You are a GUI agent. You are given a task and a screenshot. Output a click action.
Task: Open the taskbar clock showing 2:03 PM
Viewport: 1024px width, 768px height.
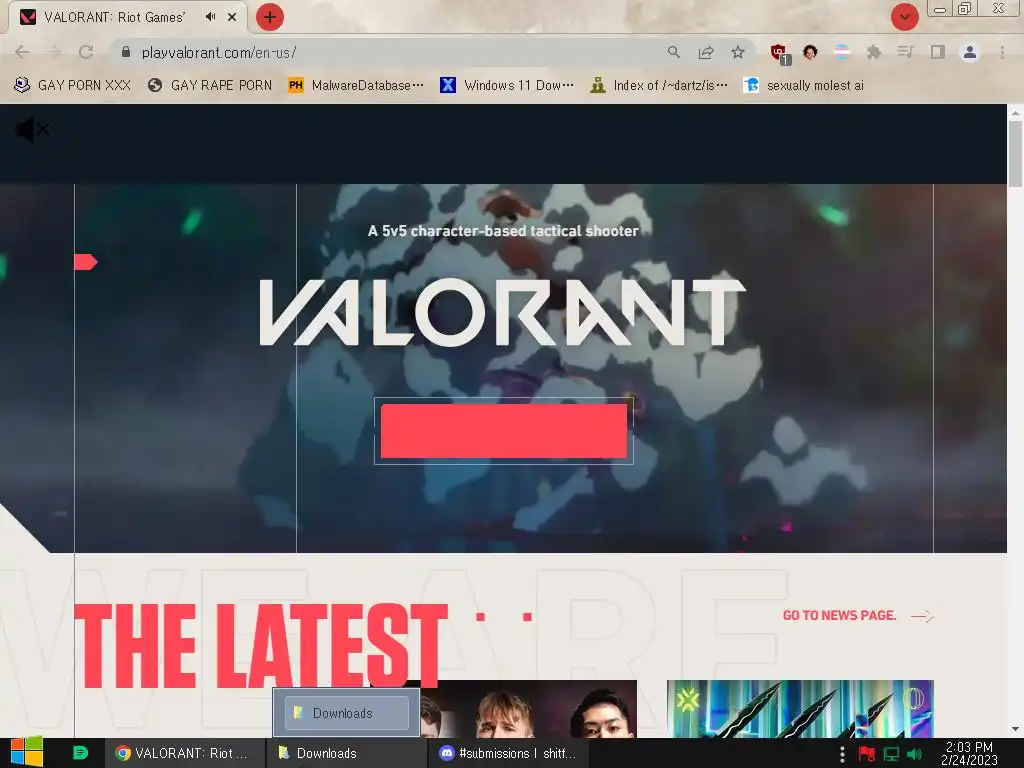pos(969,753)
